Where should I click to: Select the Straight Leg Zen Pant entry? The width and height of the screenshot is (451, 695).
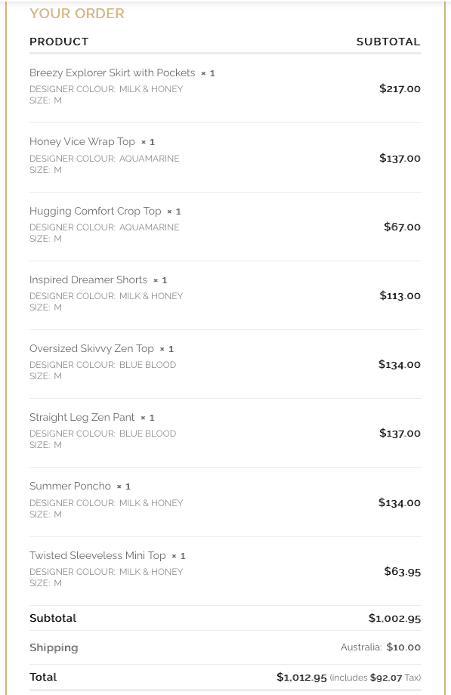tap(82, 418)
